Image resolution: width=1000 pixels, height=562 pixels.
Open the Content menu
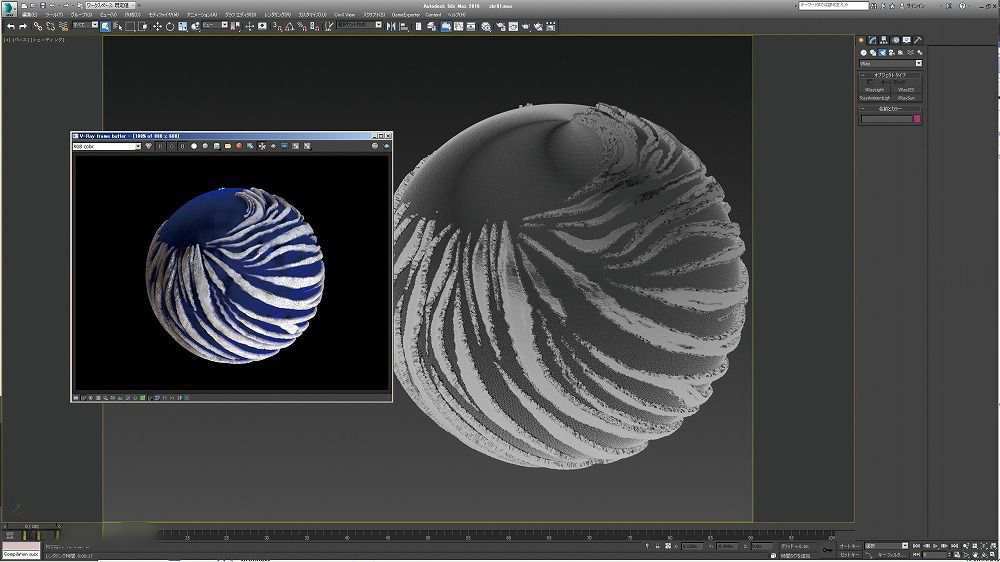pyautogui.click(x=433, y=15)
